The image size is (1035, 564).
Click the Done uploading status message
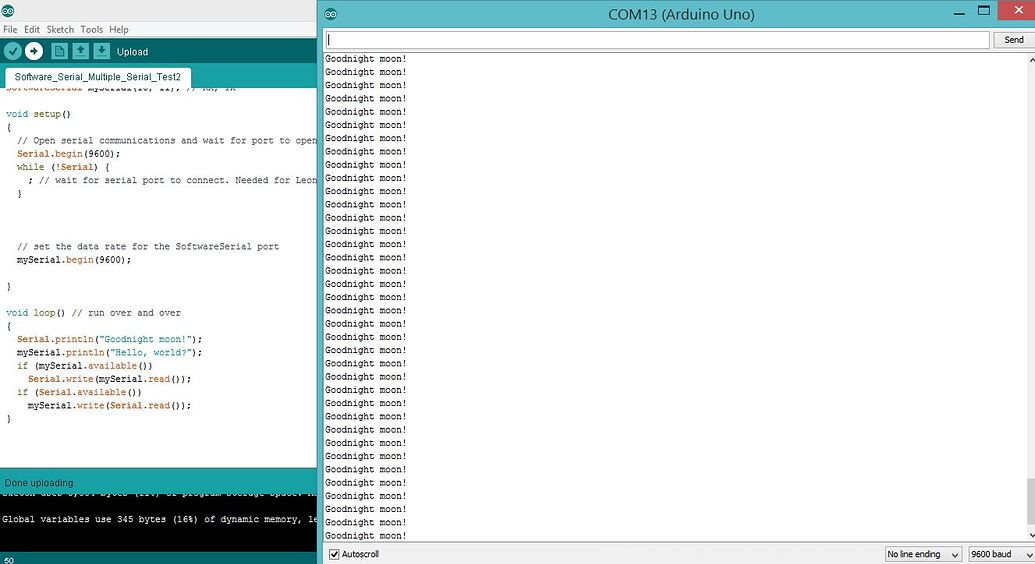coord(40,483)
